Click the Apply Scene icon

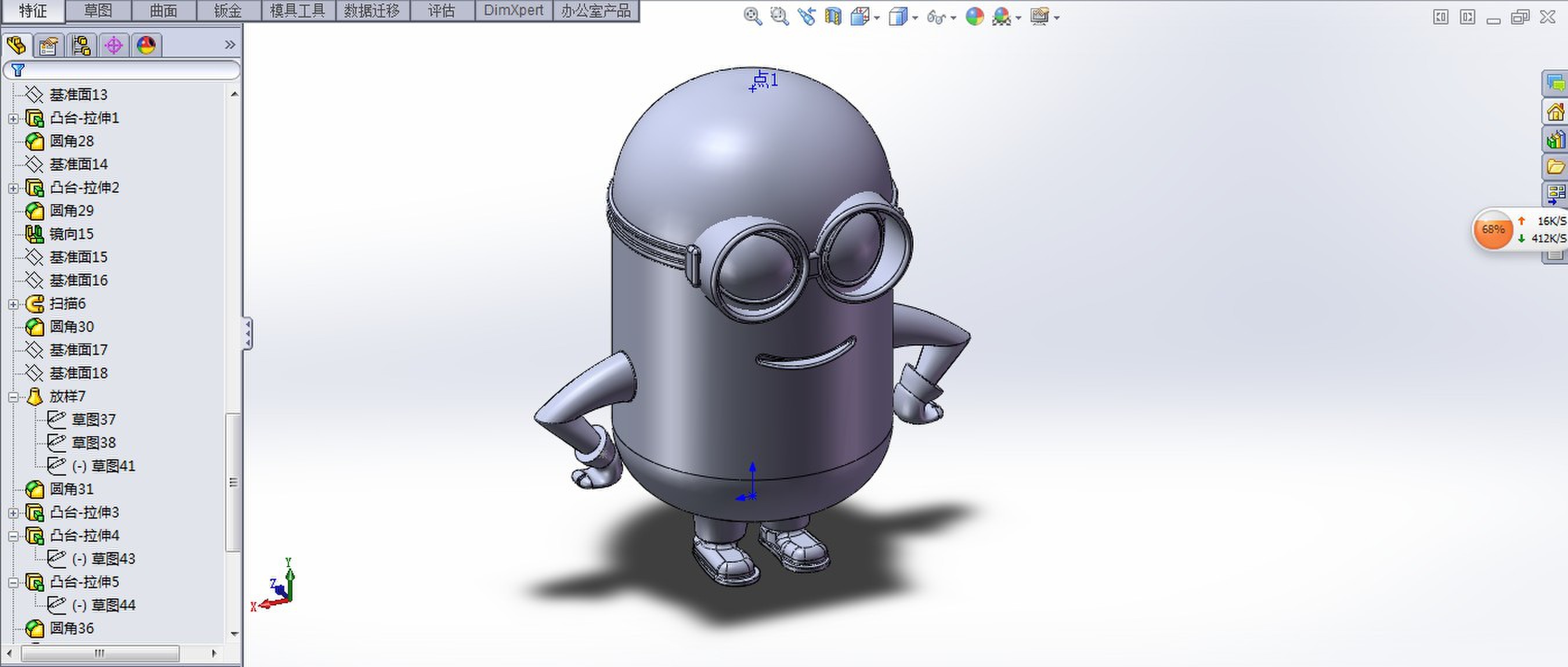click(1001, 17)
